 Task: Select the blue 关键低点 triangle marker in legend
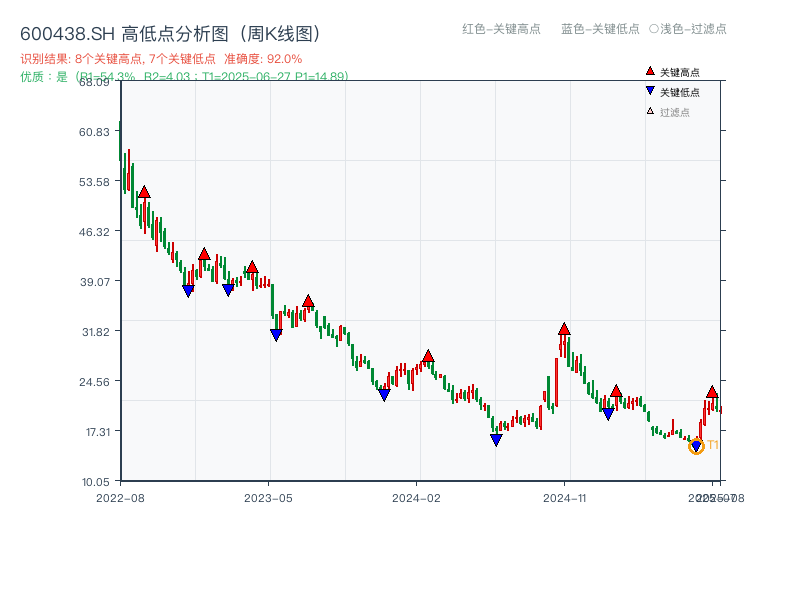click(650, 88)
